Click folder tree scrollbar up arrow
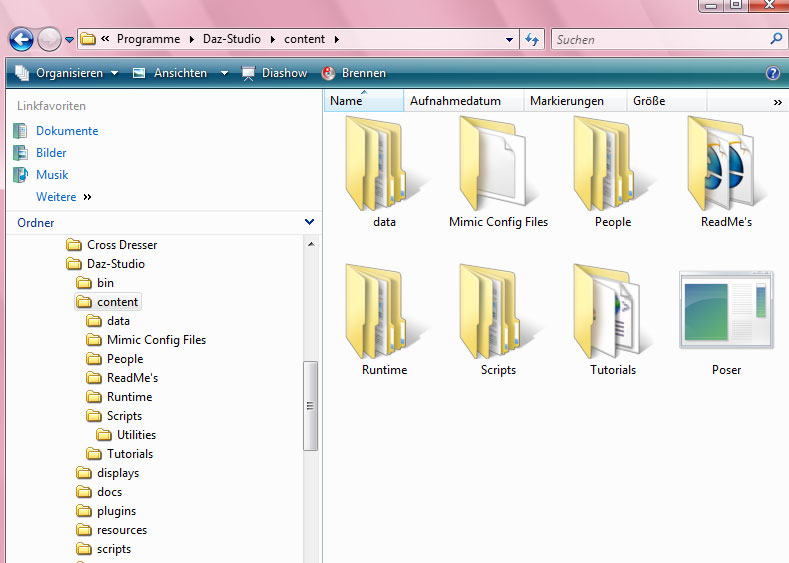Viewport: 789px width, 563px height. [x=311, y=244]
